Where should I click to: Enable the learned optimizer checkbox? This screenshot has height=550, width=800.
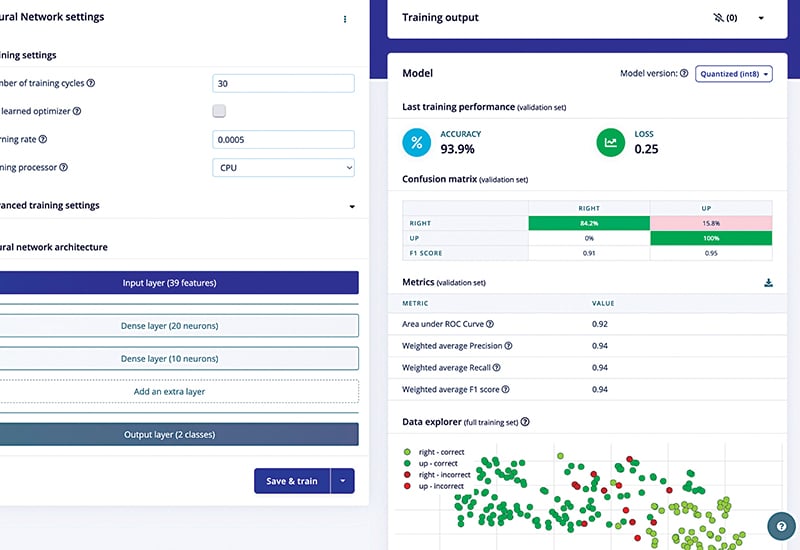(x=220, y=111)
